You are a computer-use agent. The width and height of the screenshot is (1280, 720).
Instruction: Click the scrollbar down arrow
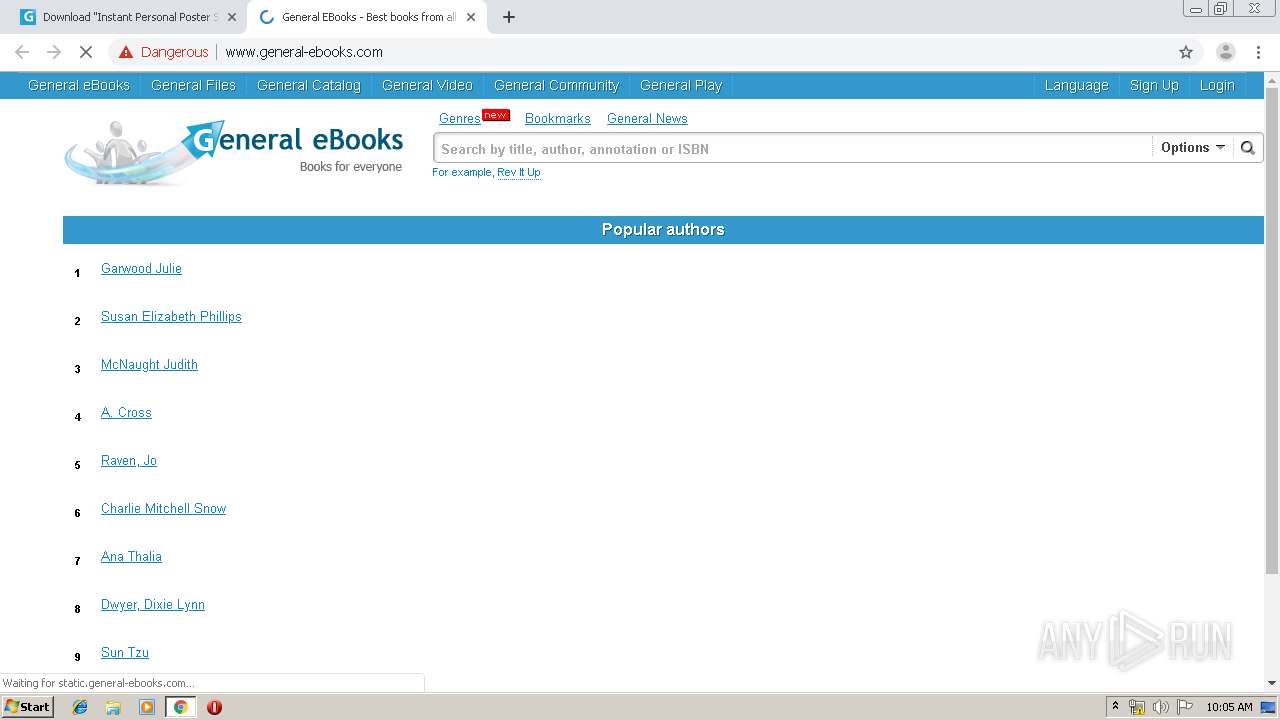coord(1272,683)
